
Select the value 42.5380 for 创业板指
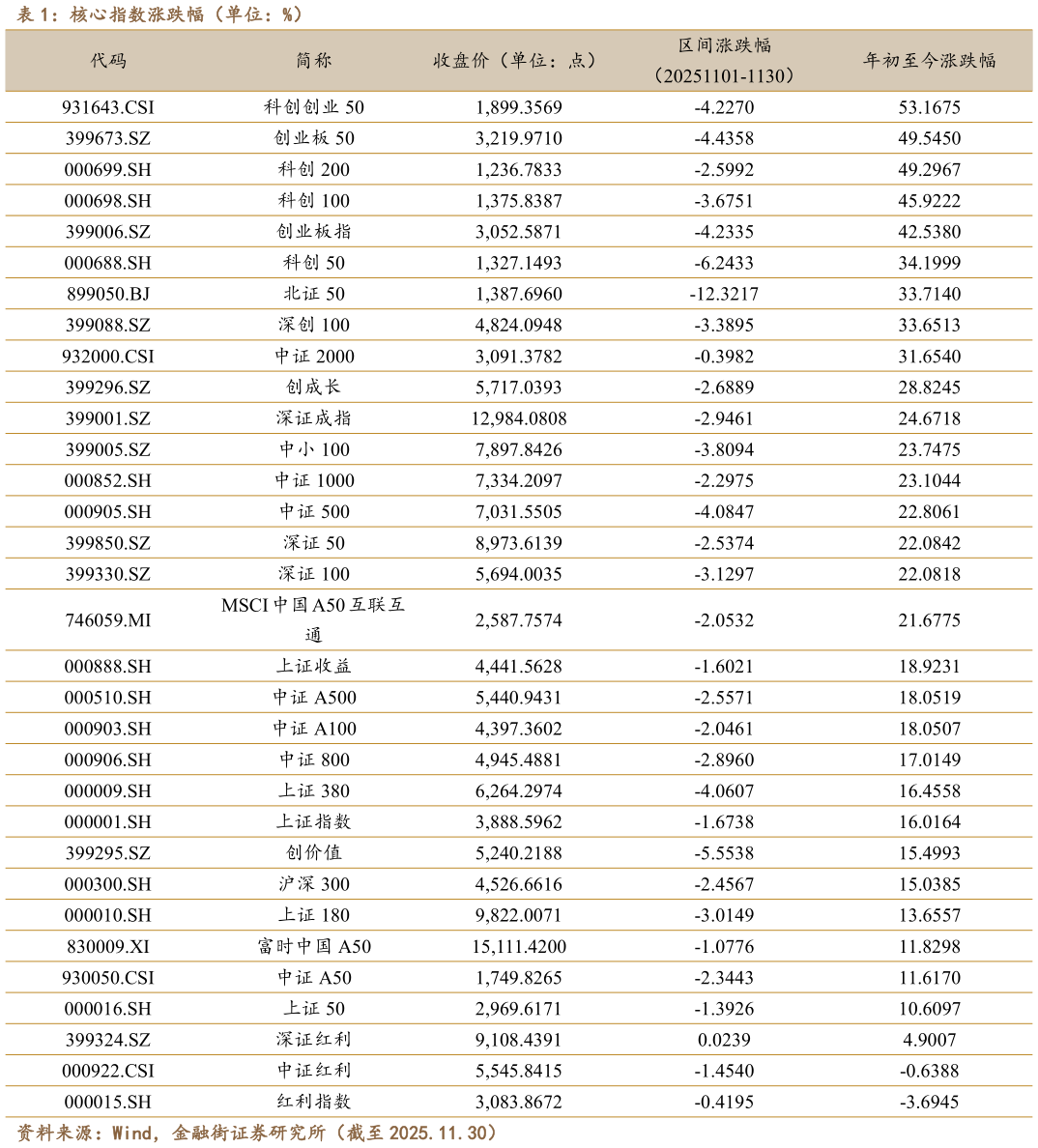tap(930, 232)
